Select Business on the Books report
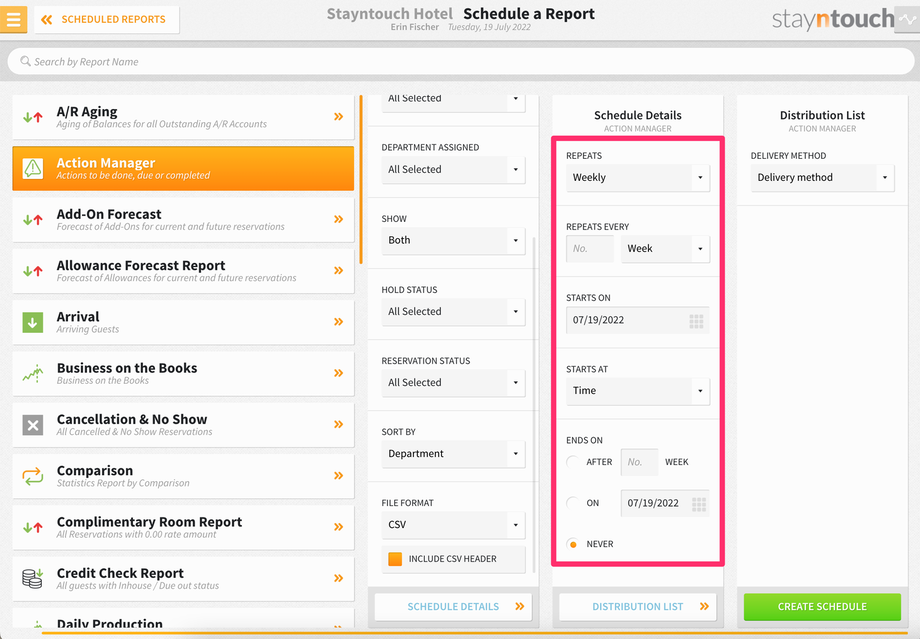Viewport: 920px width, 639px height. pos(183,373)
